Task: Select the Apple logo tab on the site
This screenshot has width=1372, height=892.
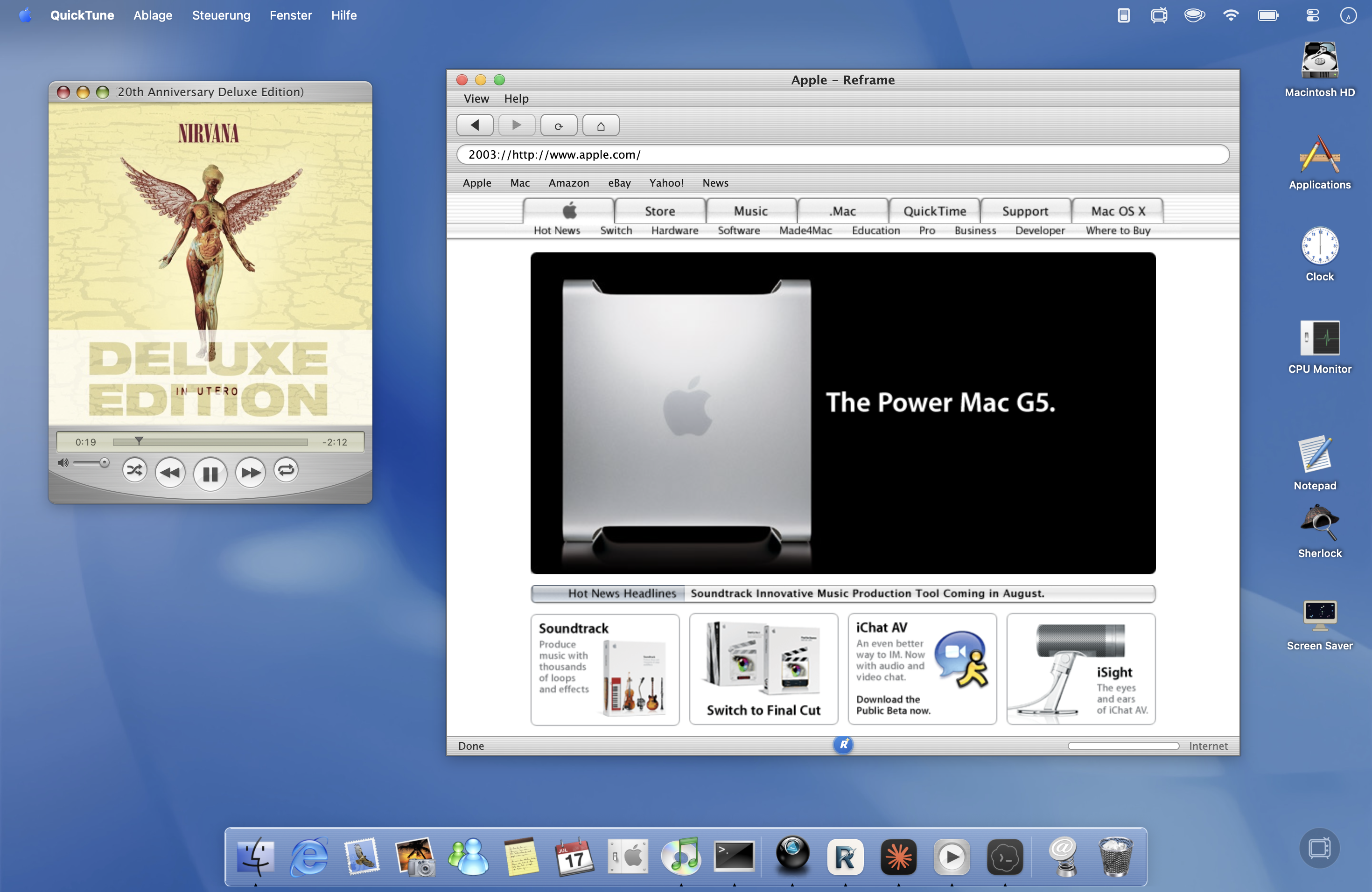Action: 569,211
